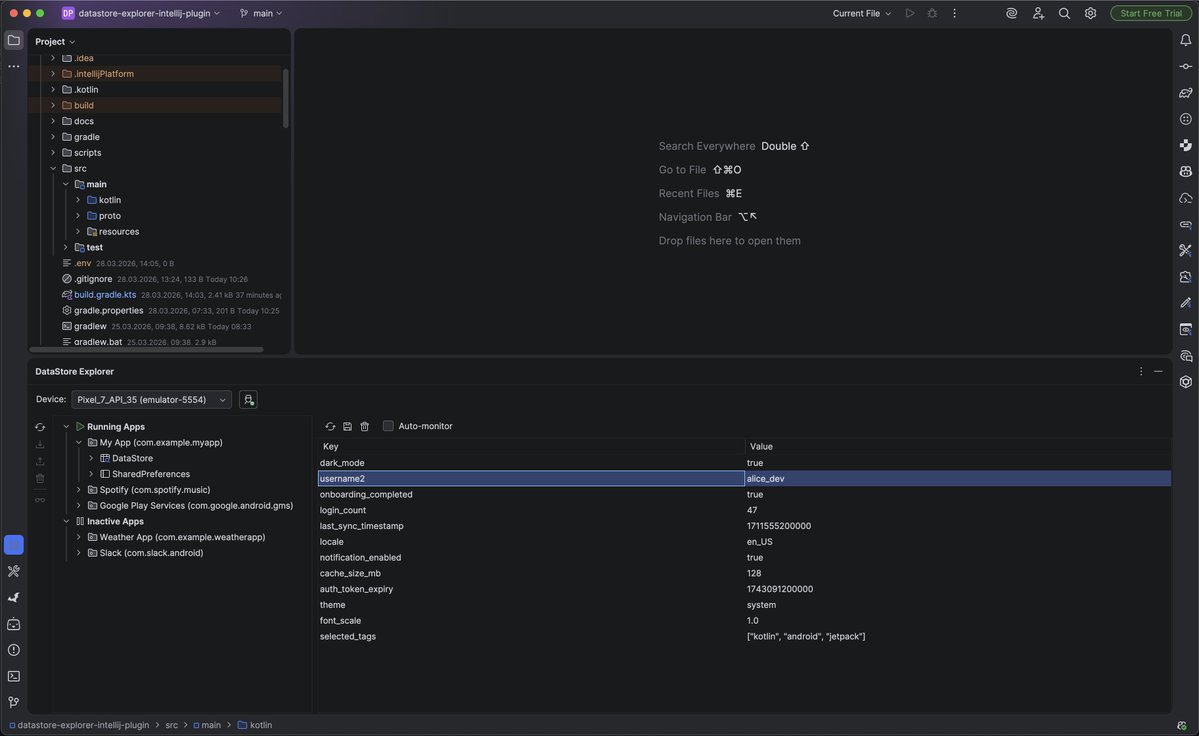
Task: Open the Device dropdown Pixel_7_API_35
Action: [x=151, y=400]
